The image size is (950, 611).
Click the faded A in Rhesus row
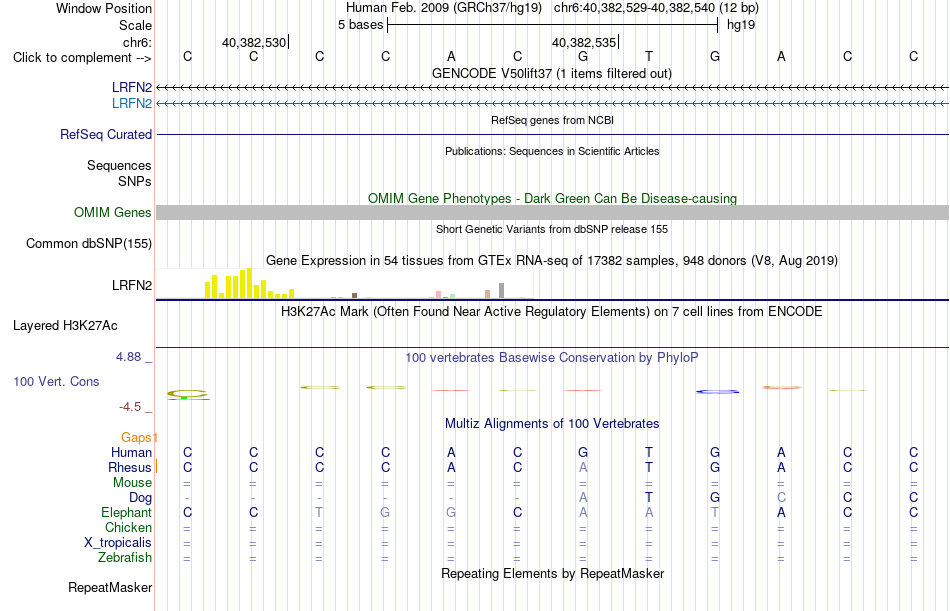coord(583,468)
